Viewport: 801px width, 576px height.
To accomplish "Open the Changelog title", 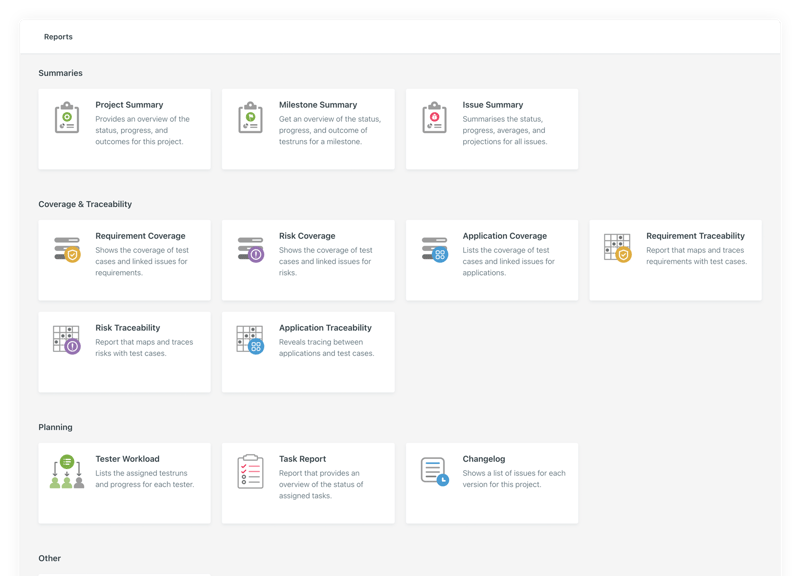I will [484, 459].
